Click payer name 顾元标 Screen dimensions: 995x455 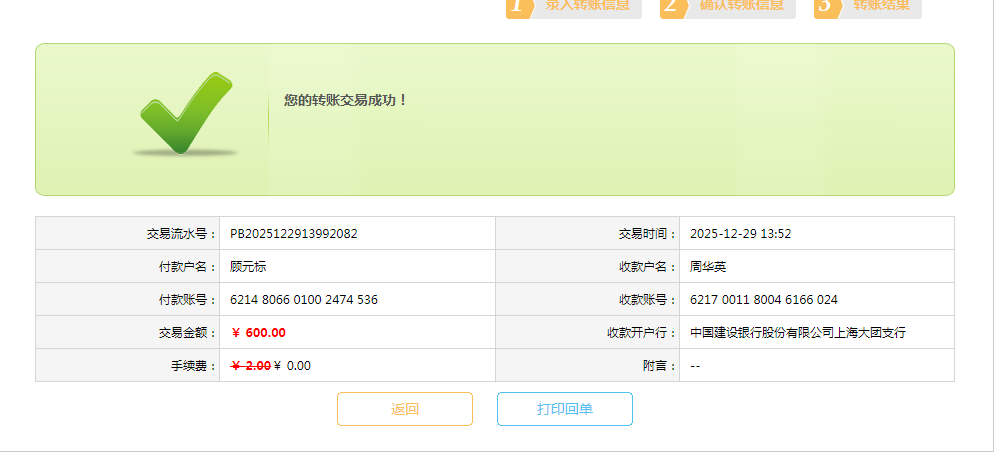[x=248, y=267]
